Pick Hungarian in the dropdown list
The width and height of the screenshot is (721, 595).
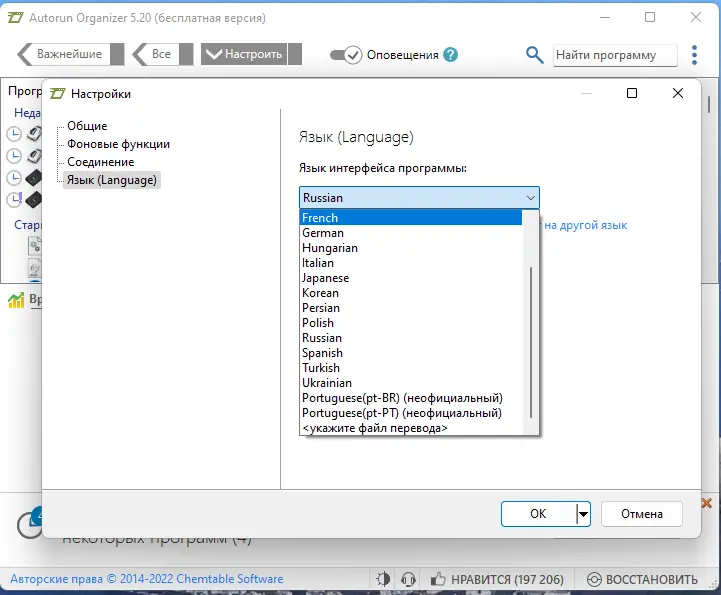(x=411, y=248)
